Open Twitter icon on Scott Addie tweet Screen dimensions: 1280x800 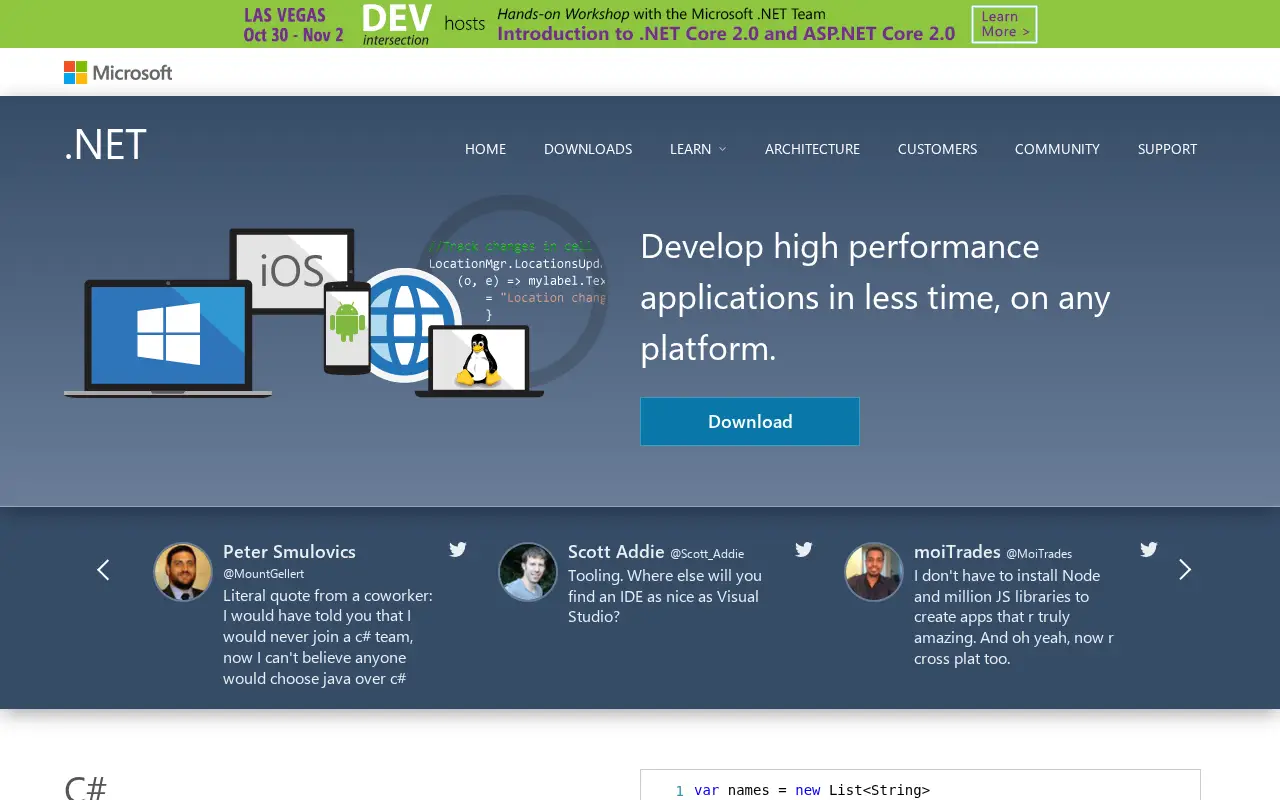[x=804, y=549]
